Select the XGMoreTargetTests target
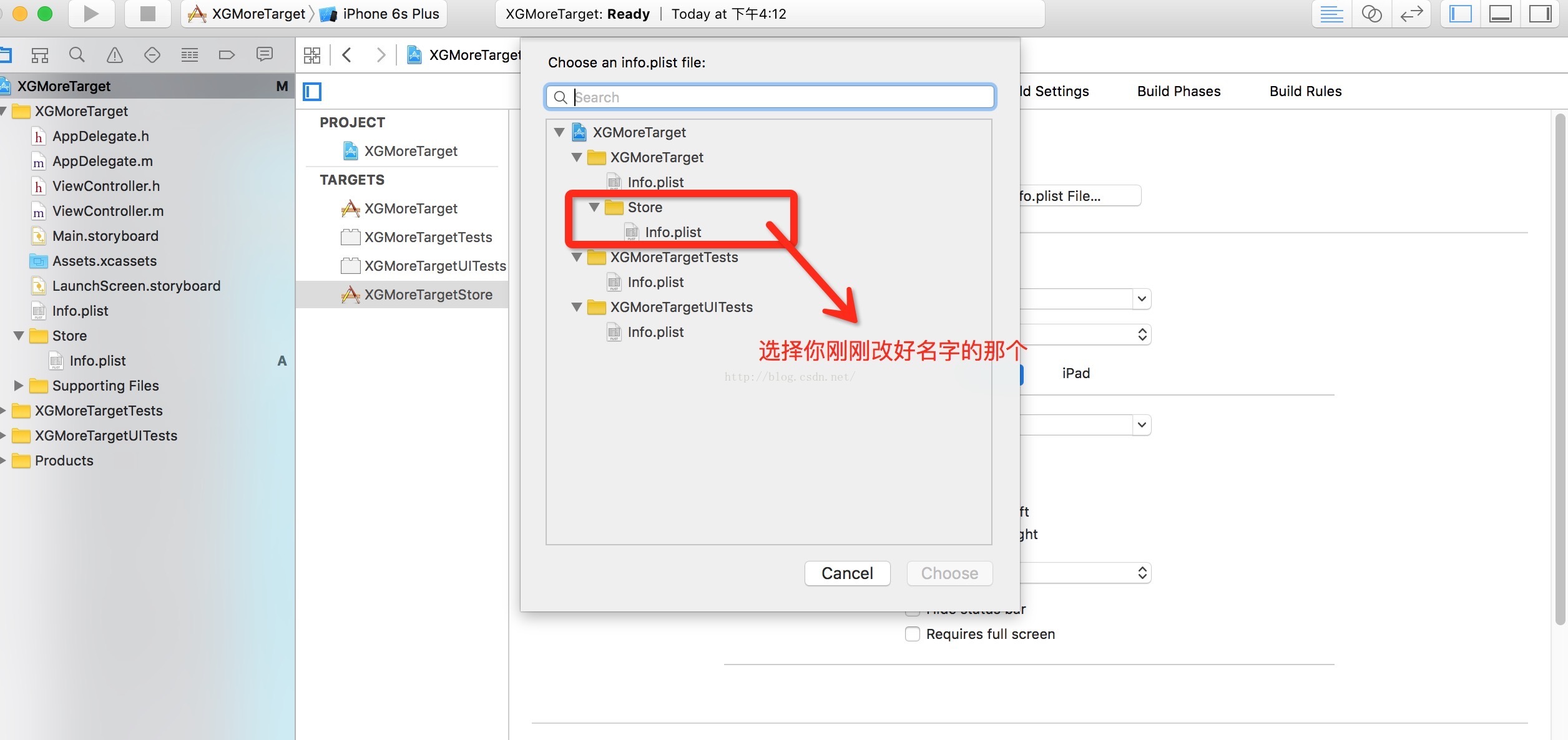Viewport: 1568px width, 740px height. pos(428,237)
